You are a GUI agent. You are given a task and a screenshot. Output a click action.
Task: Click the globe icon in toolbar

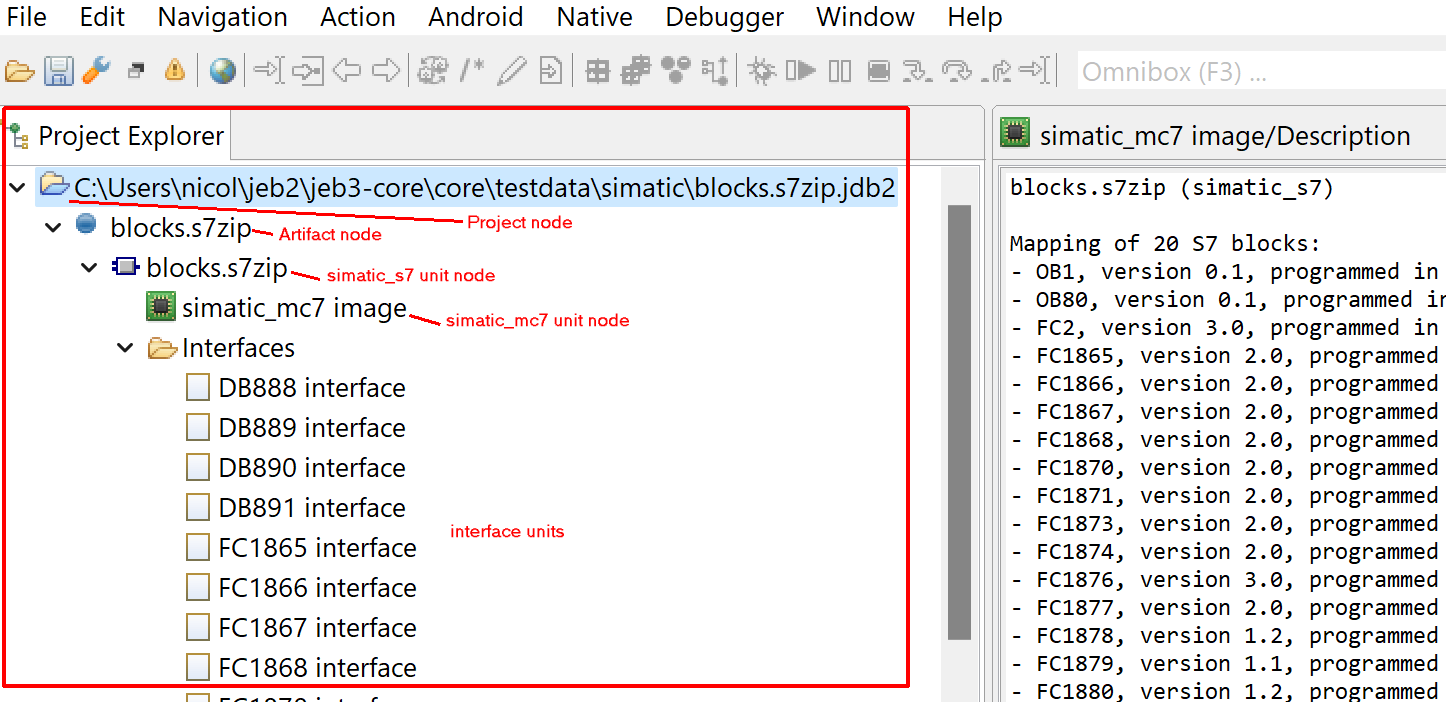pos(223,70)
